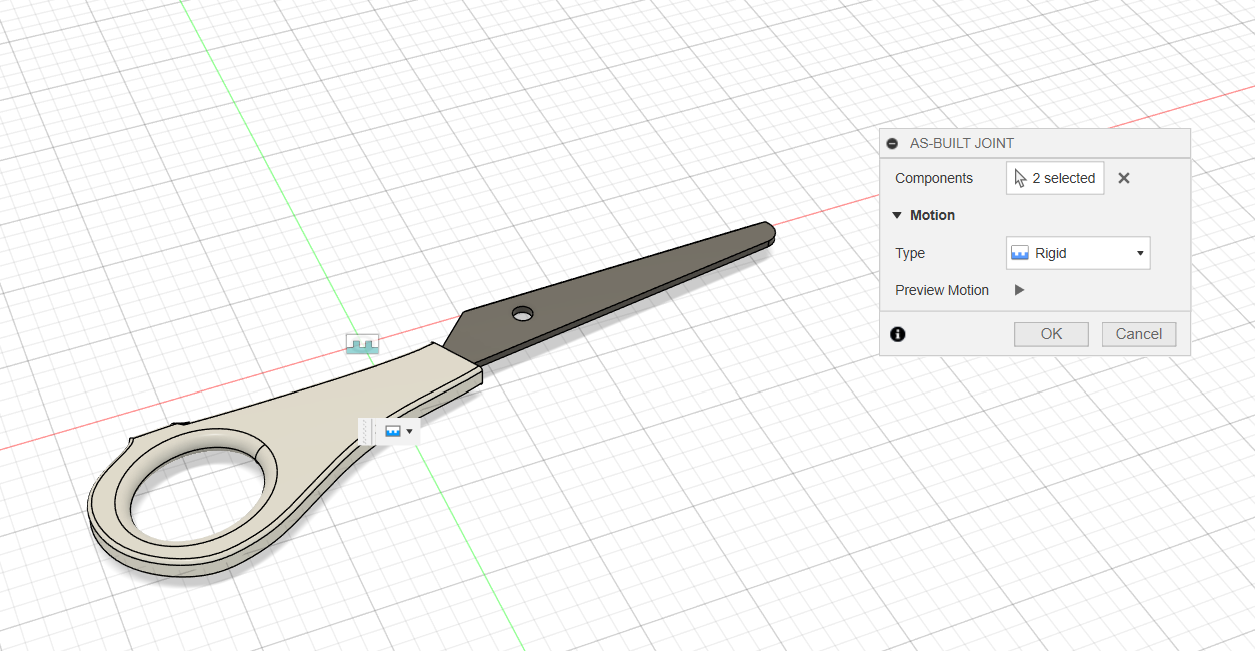Cancel the As-Built Joint dialog
The width and height of the screenshot is (1255, 651).
tap(1139, 334)
